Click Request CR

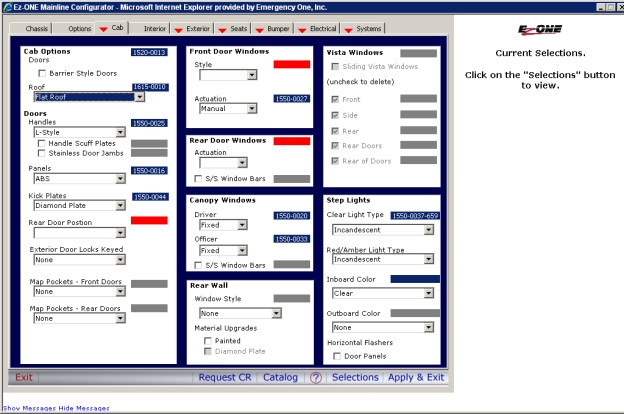[x=225, y=377]
